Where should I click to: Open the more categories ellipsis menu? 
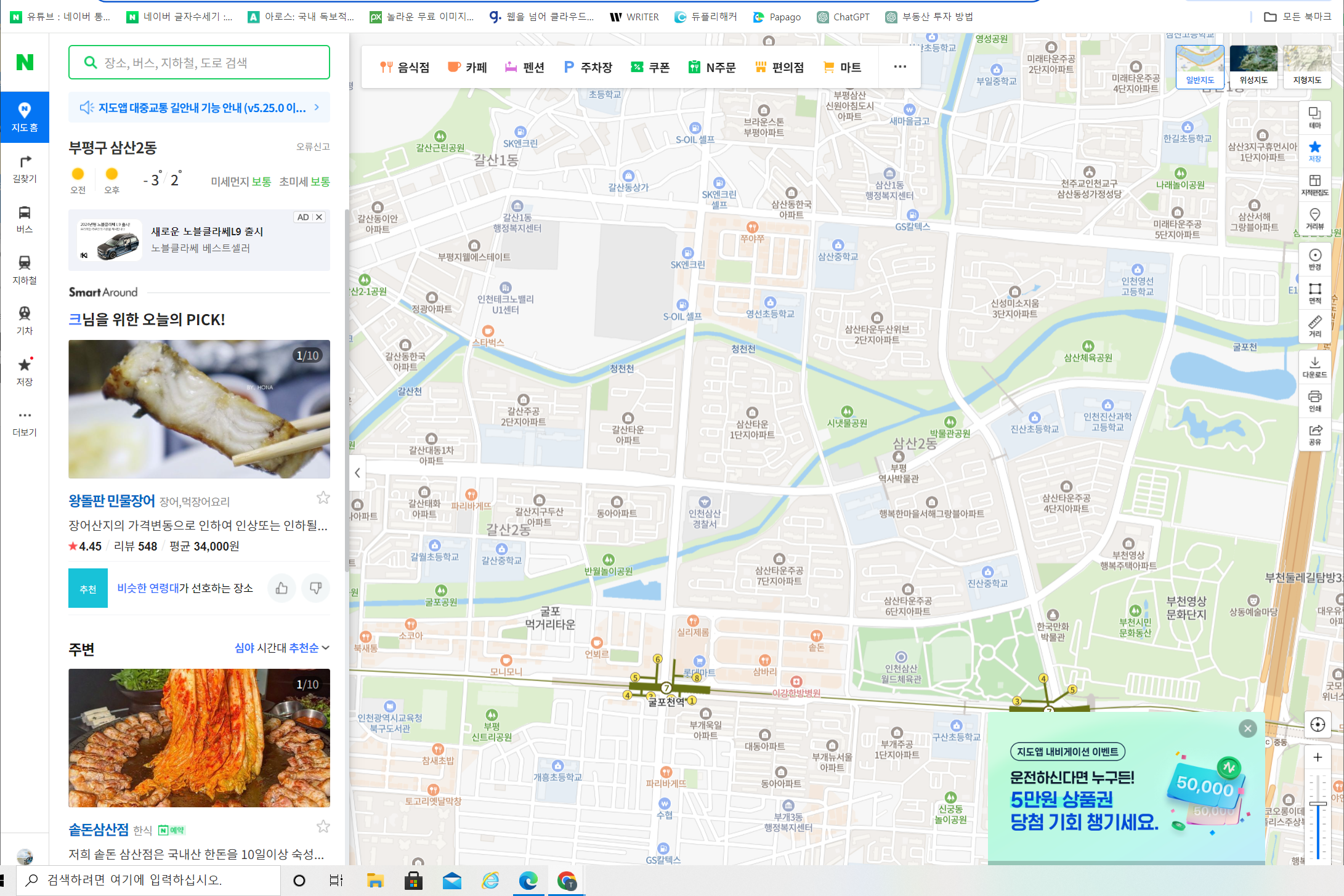900,67
